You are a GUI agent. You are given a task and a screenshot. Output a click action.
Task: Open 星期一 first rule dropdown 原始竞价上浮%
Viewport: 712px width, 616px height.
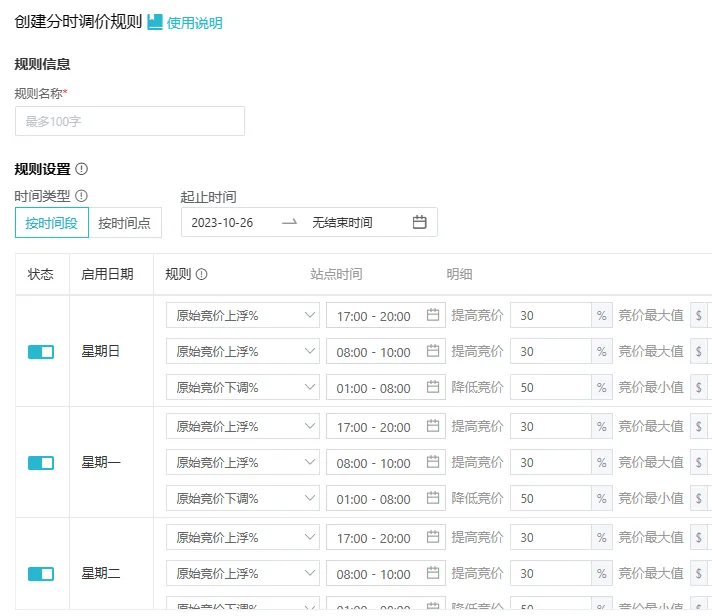click(x=243, y=426)
